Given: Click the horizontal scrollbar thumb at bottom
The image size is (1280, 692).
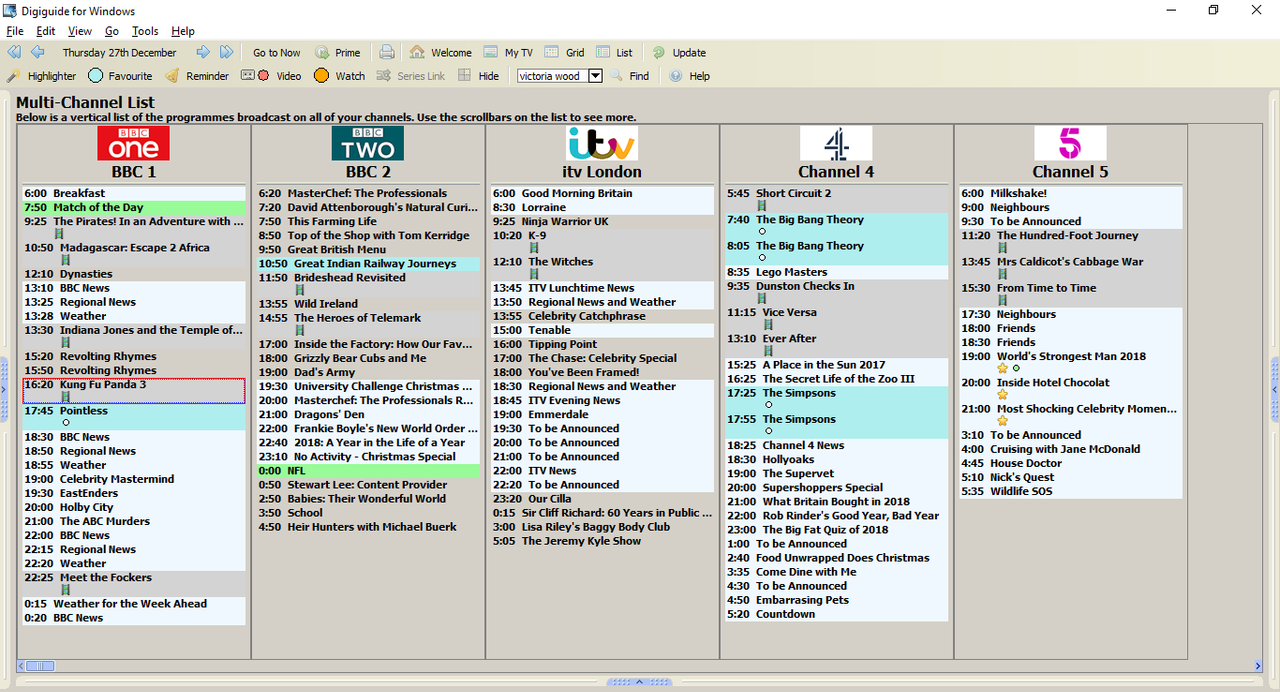Looking at the screenshot, I should click(40, 666).
